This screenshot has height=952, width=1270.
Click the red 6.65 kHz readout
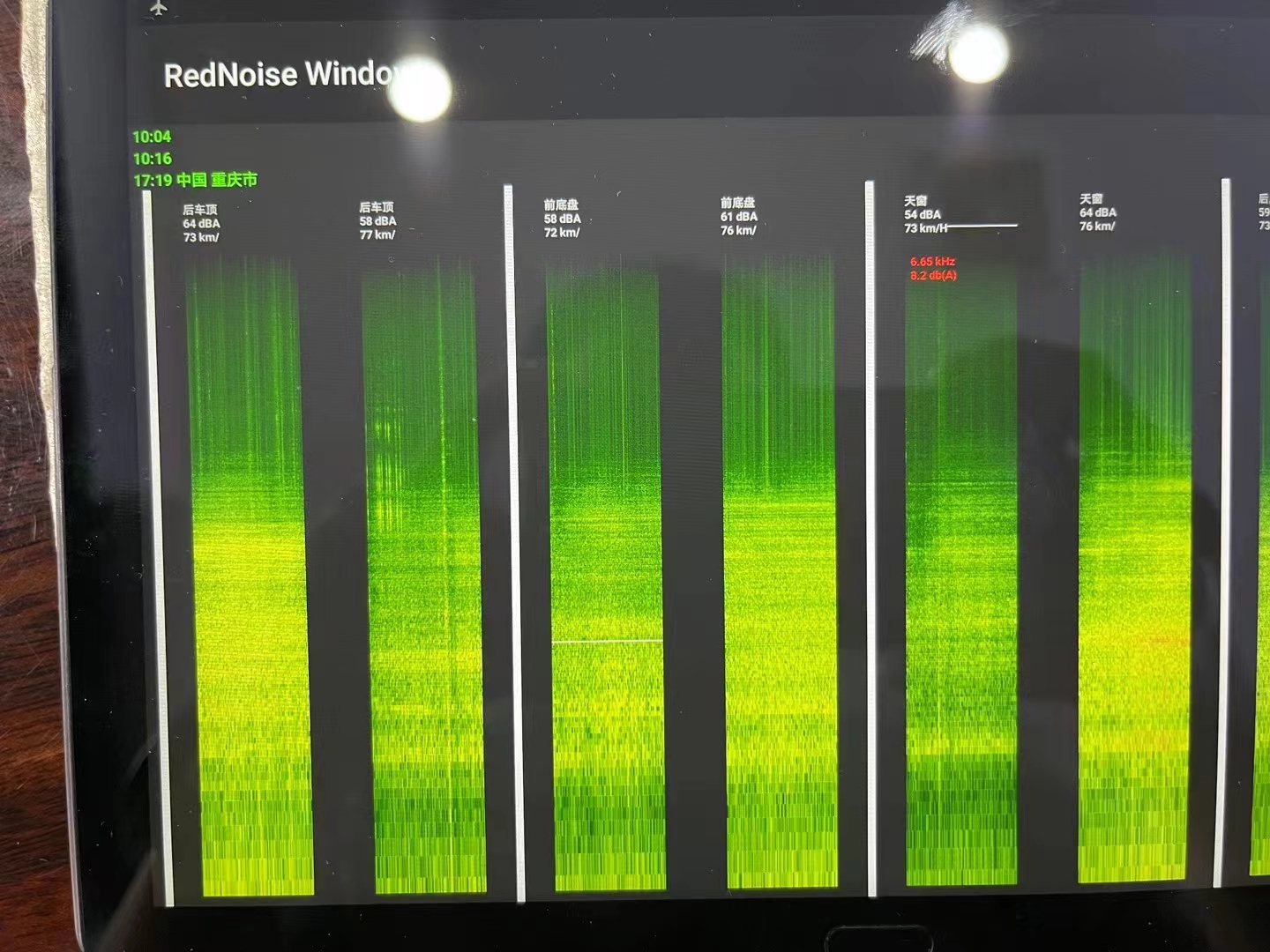pos(933,262)
